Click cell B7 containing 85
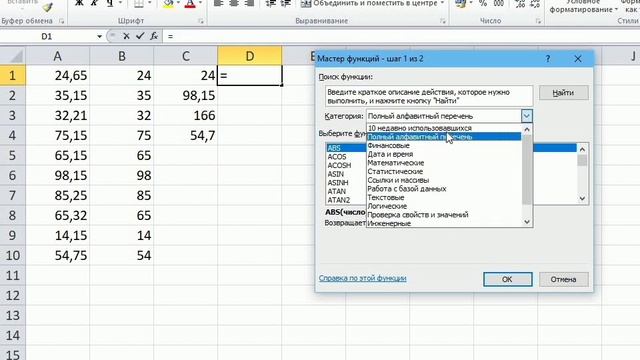640x360 pixels. pyautogui.click(x=122, y=195)
